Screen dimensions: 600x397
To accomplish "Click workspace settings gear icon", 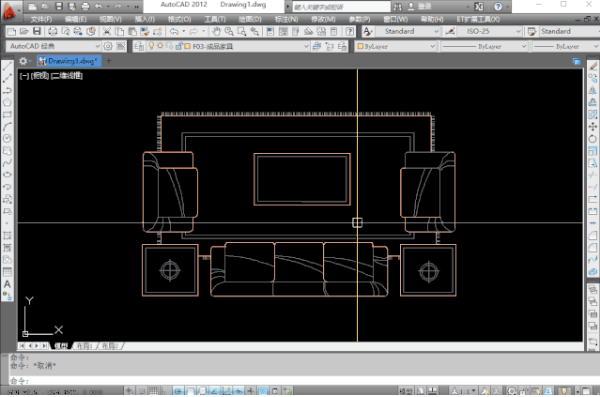I will pyautogui.click(x=108, y=46).
